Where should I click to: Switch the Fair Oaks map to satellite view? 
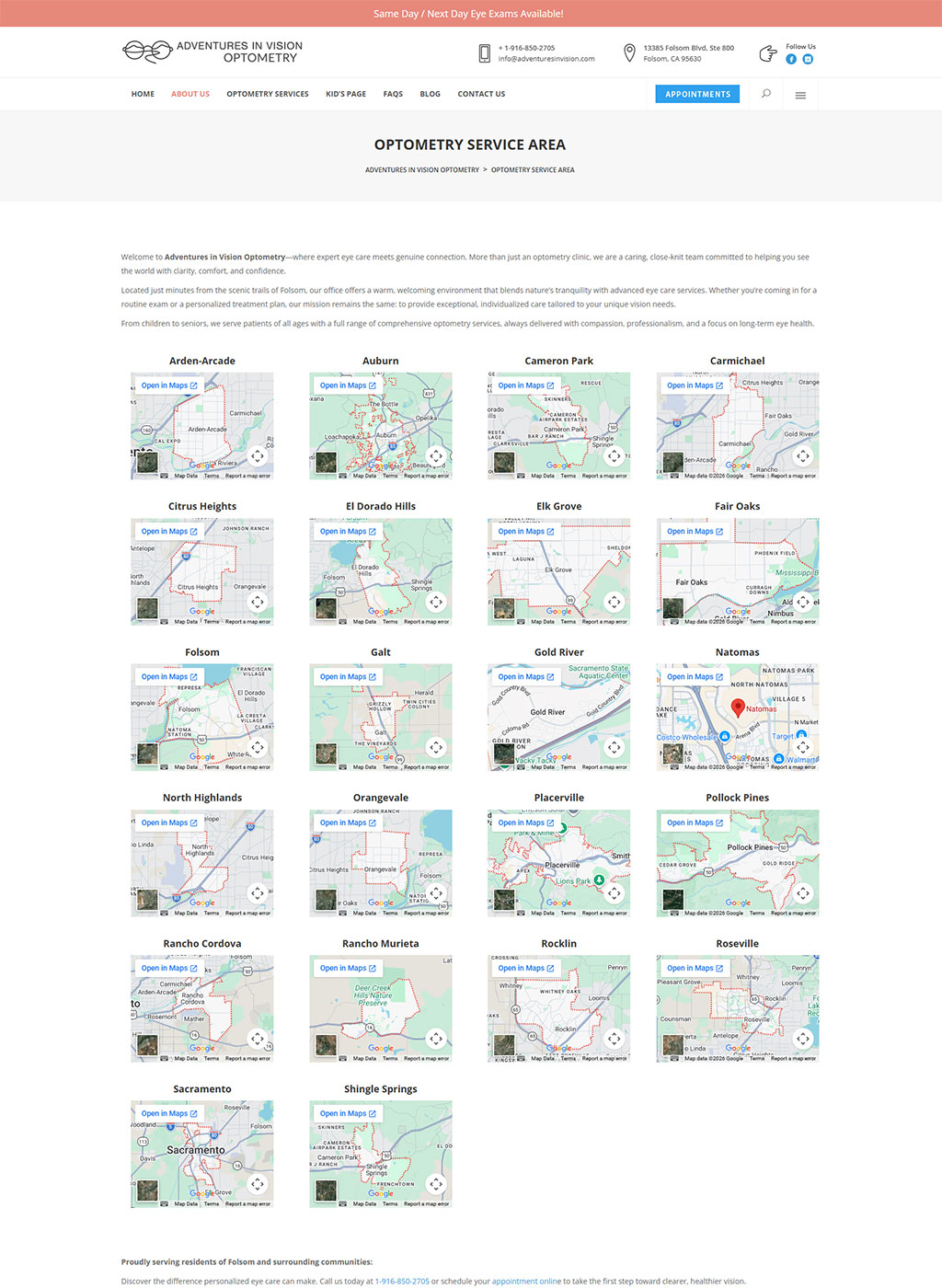coord(673,608)
